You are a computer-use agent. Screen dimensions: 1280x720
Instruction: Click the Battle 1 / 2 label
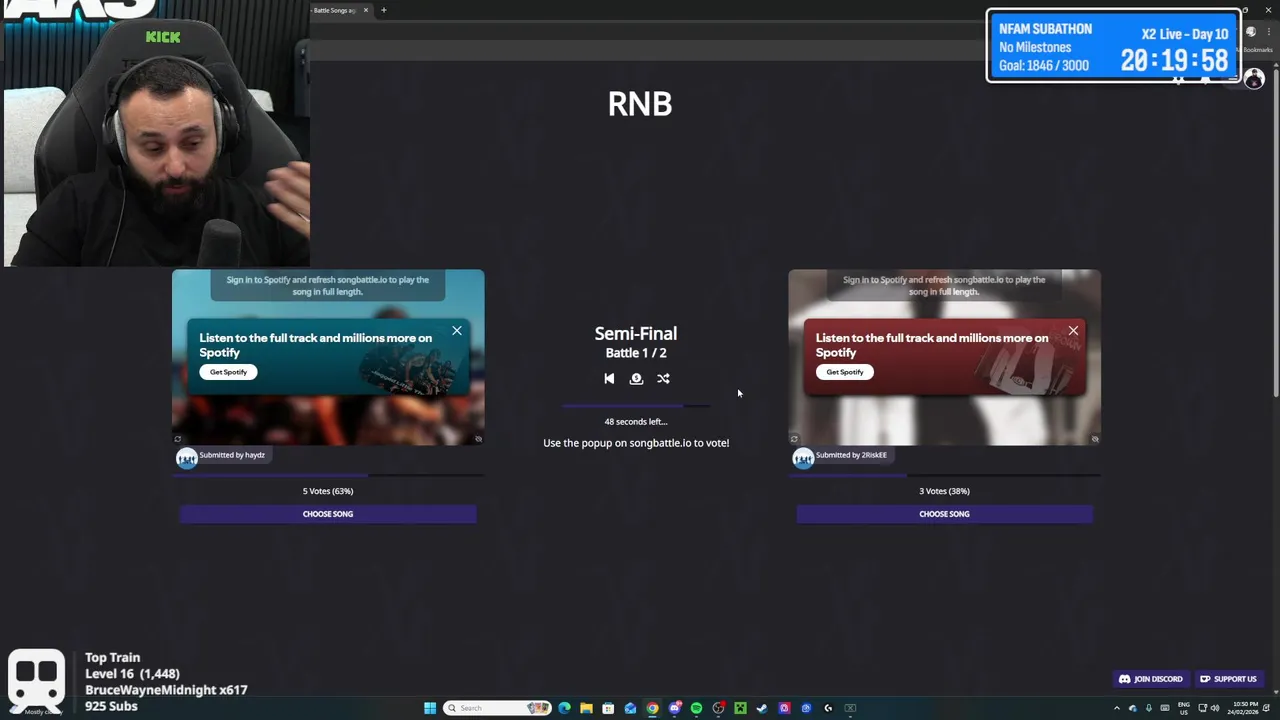pyautogui.click(x=636, y=353)
